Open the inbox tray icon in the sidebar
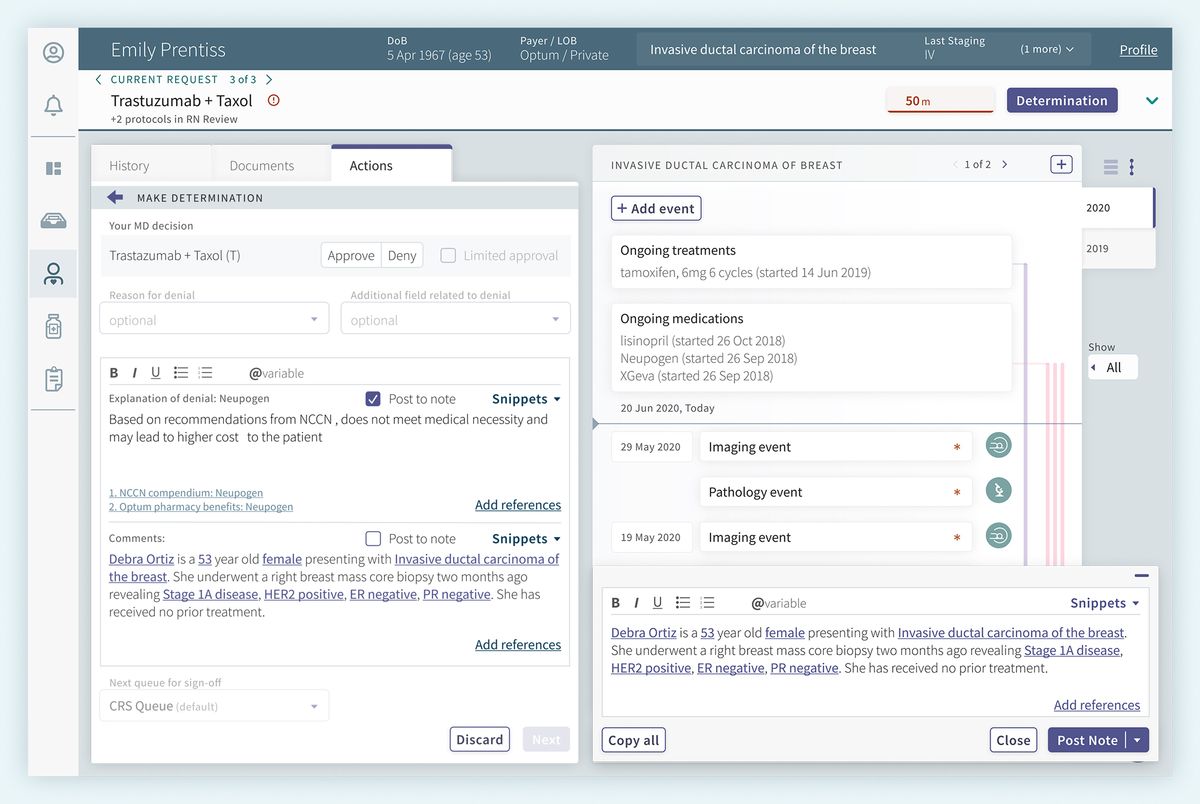The height and width of the screenshot is (804, 1200). (53, 220)
